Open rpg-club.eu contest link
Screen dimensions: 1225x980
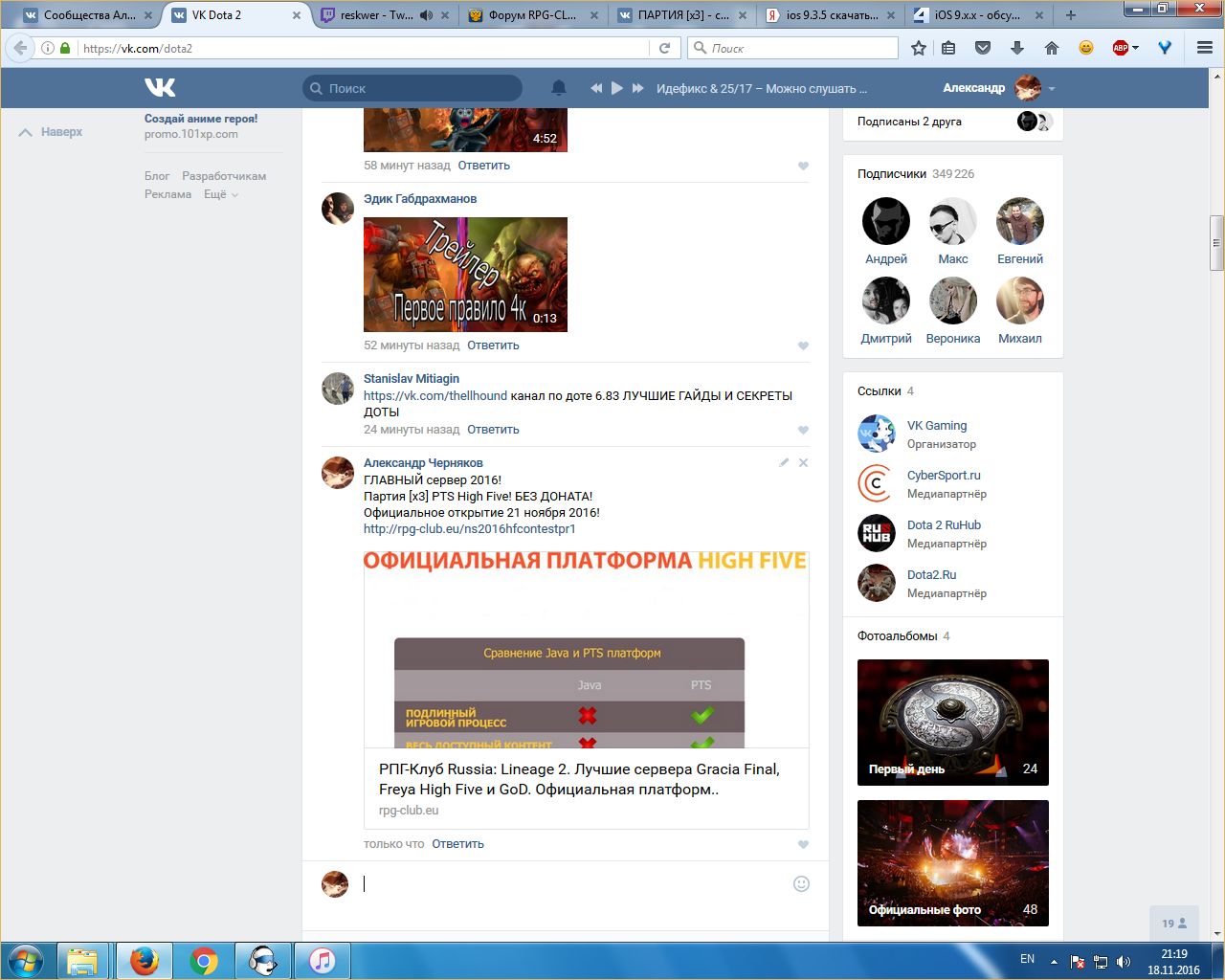click(469, 528)
